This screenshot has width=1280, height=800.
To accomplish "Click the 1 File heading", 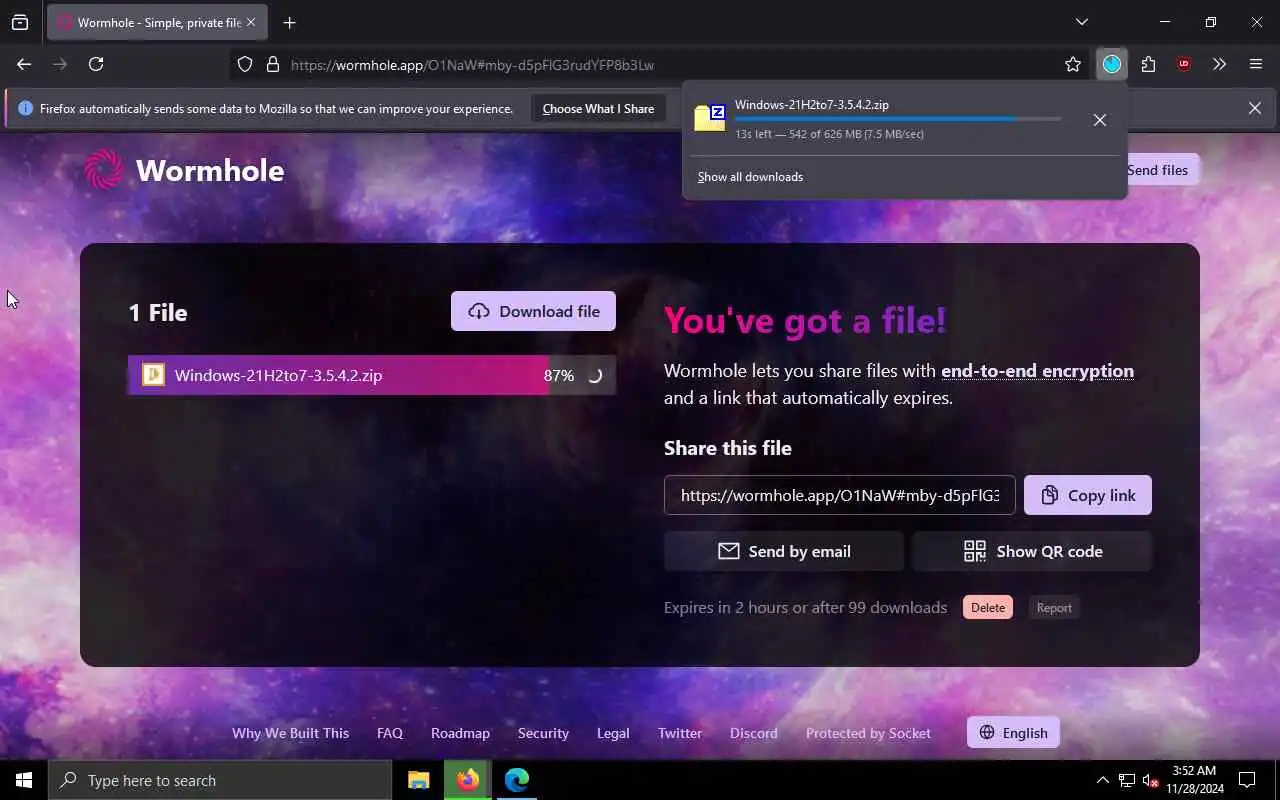I will coord(158,312).
